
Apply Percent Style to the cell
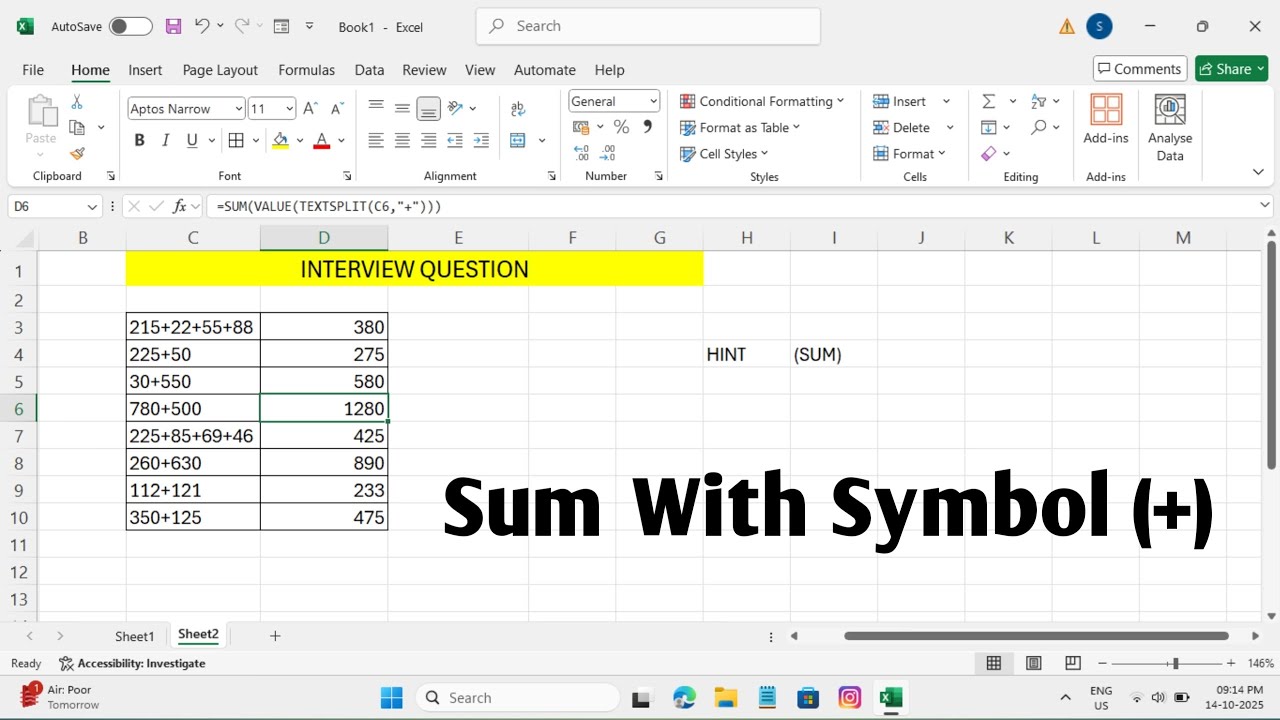point(621,127)
